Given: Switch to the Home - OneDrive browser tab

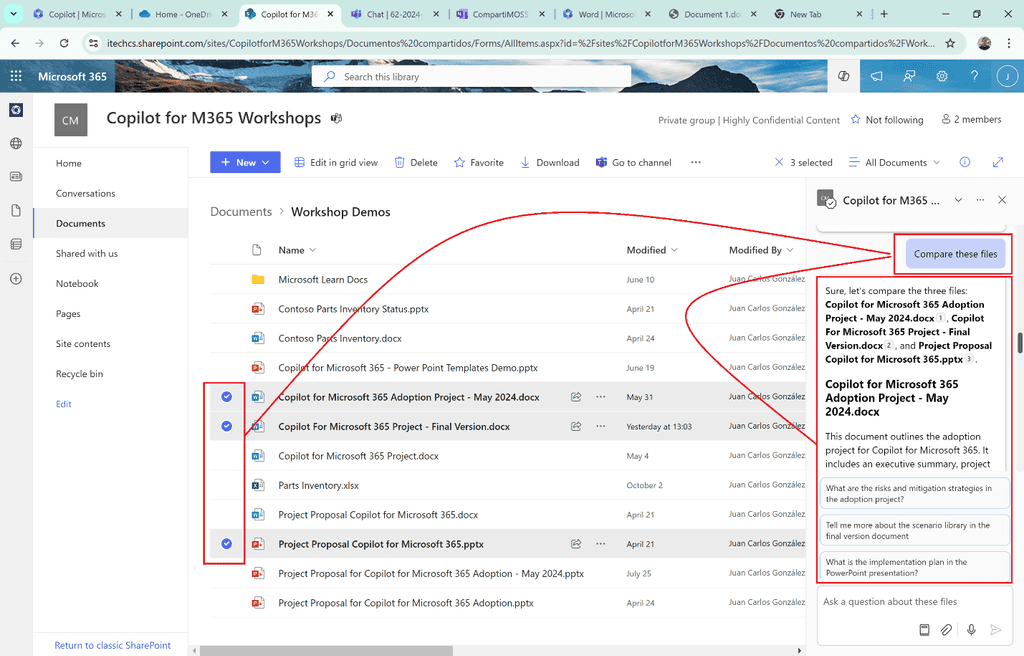Looking at the screenshot, I should pos(185,14).
